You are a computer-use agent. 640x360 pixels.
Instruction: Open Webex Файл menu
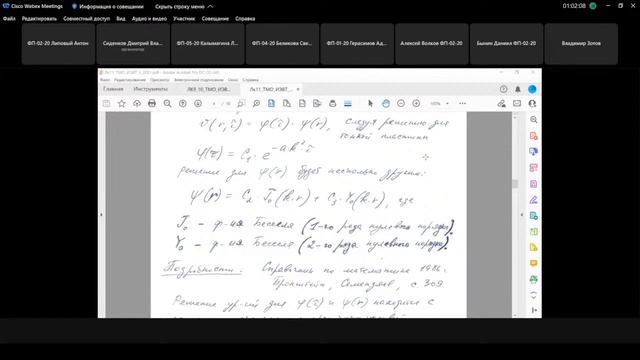9,18
